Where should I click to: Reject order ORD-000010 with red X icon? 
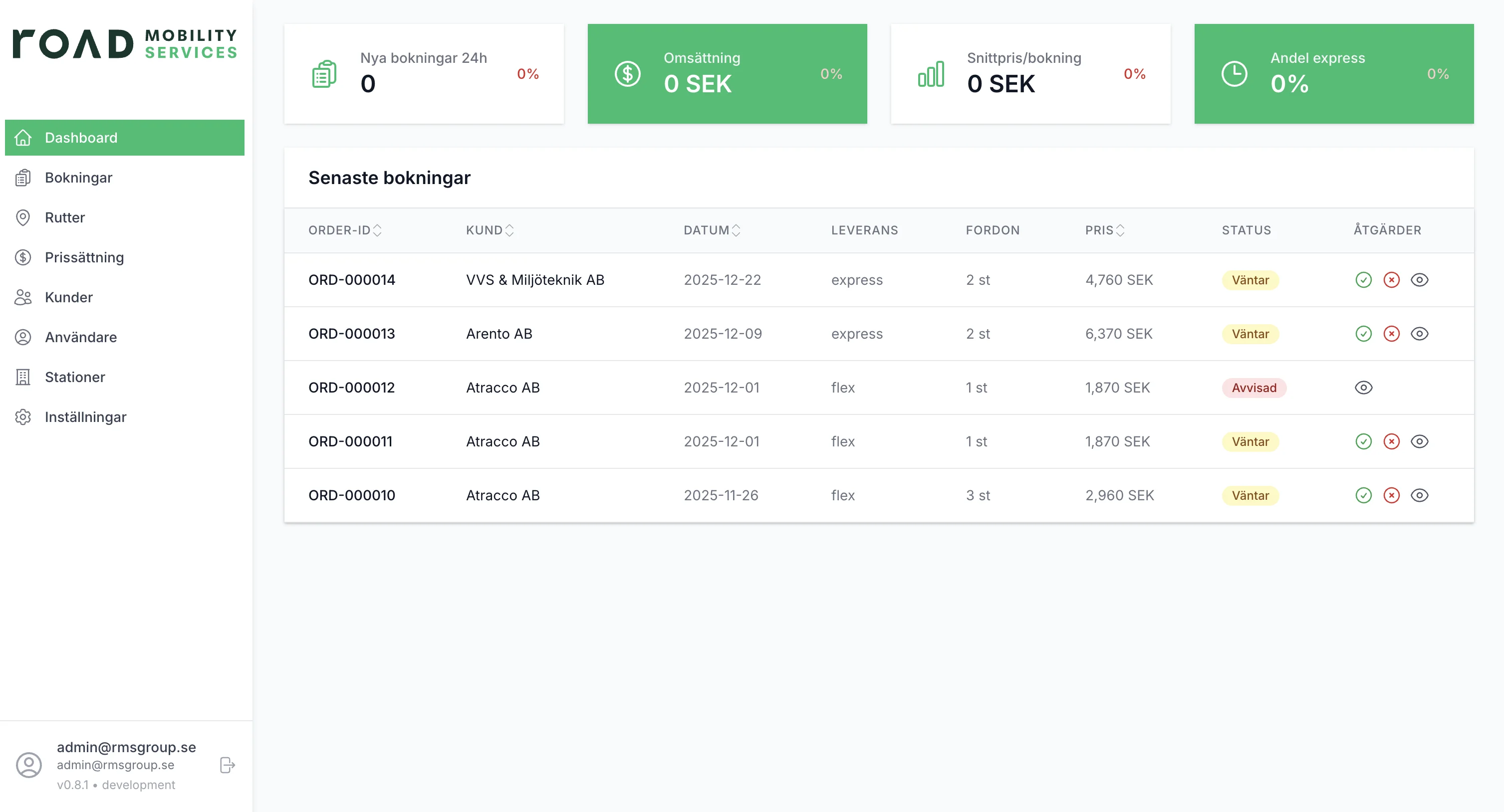click(x=1391, y=496)
